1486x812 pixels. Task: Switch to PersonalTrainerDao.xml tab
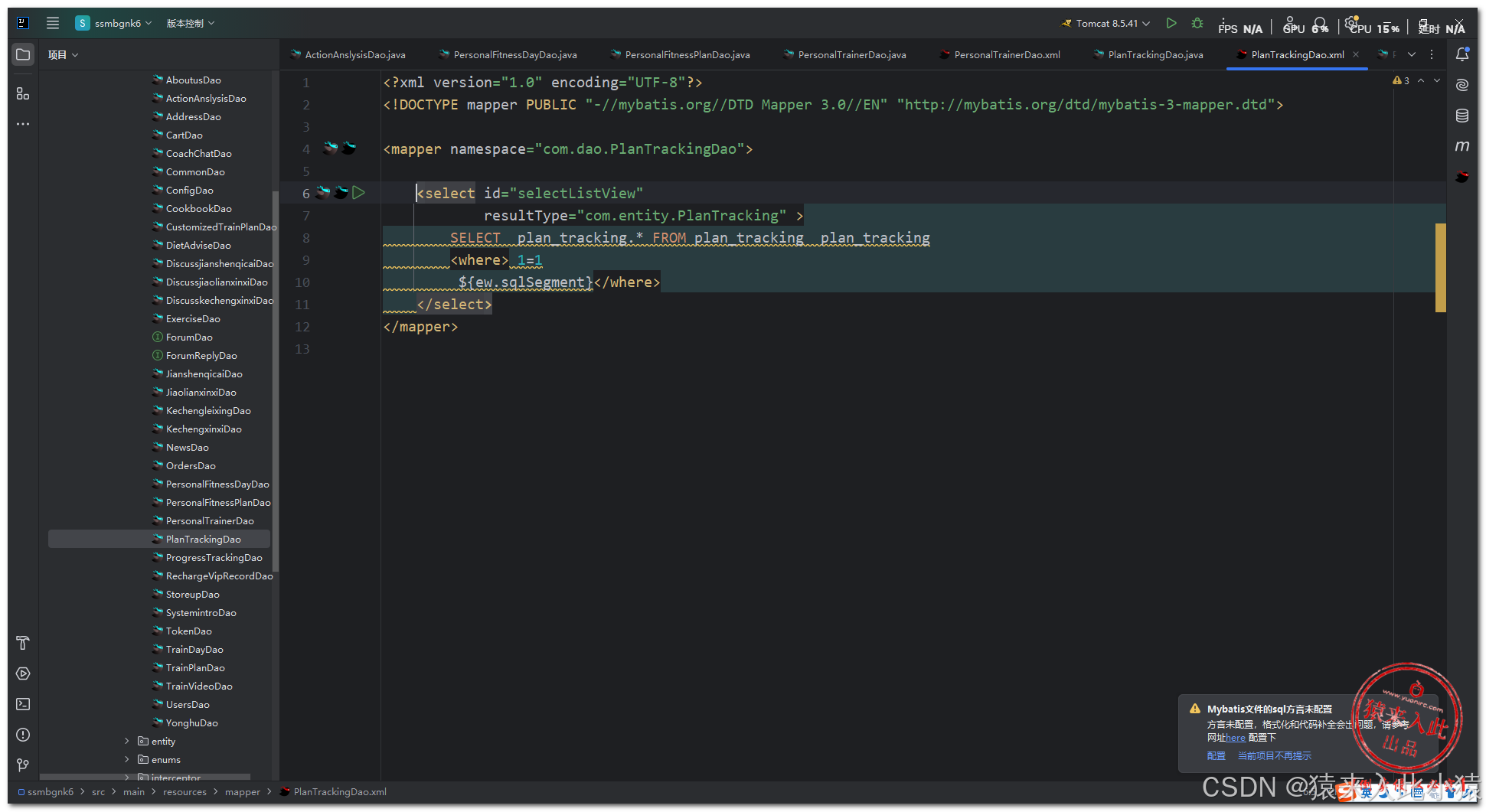[x=1000, y=54]
